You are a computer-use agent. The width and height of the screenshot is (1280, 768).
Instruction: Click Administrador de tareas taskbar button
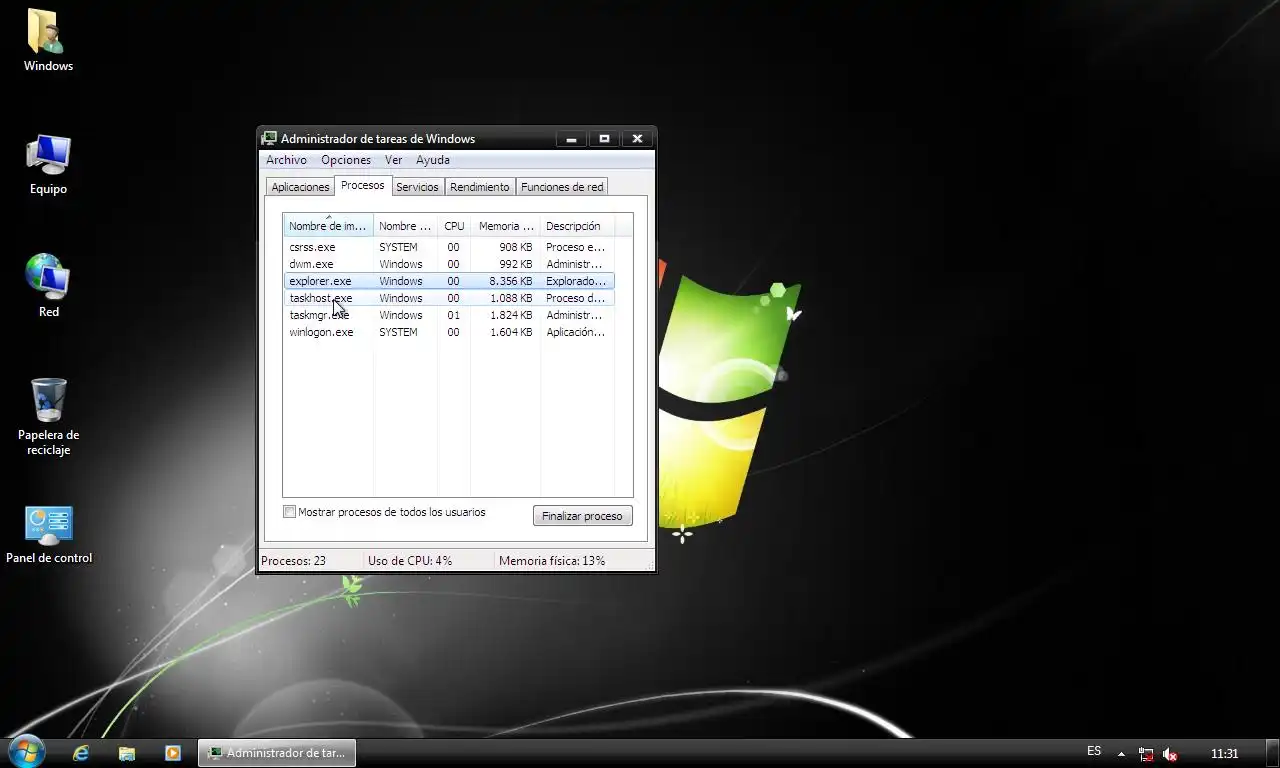277,753
